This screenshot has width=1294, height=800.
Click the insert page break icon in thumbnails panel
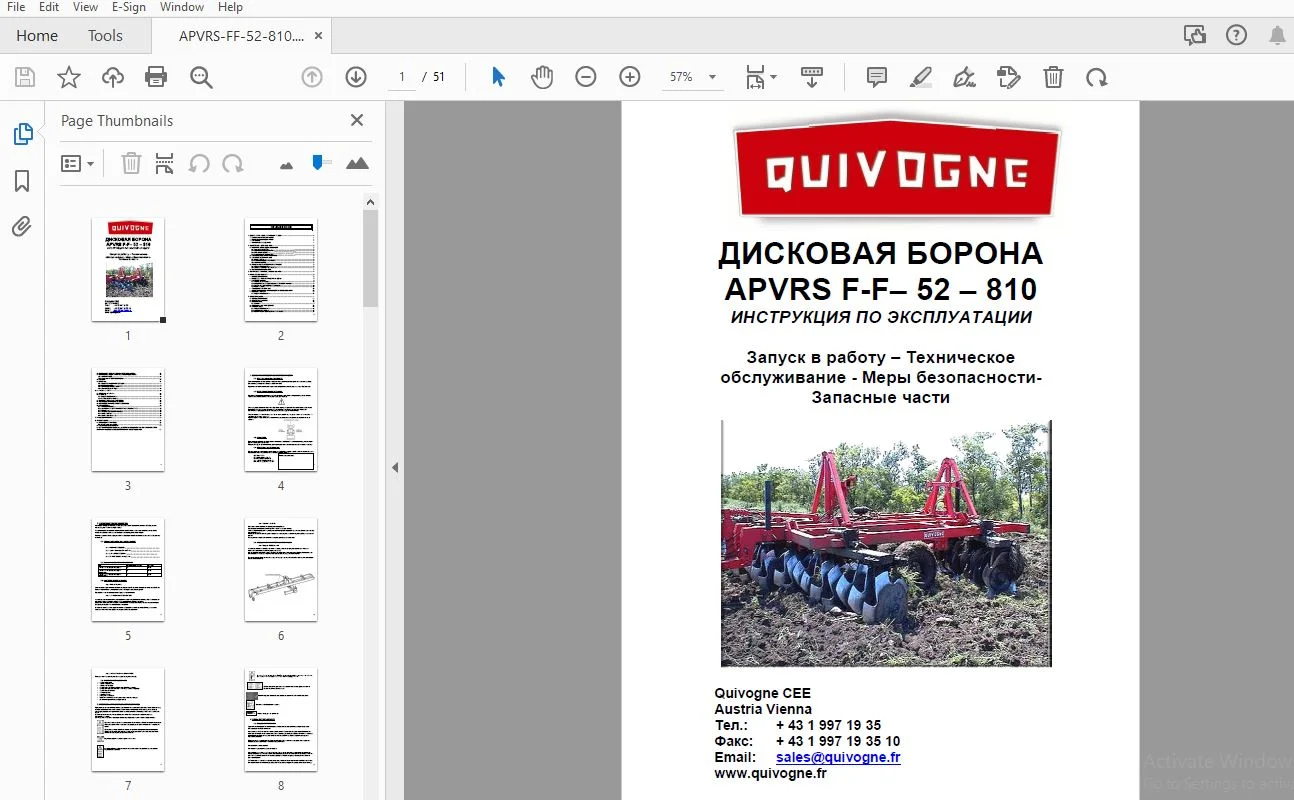165,163
